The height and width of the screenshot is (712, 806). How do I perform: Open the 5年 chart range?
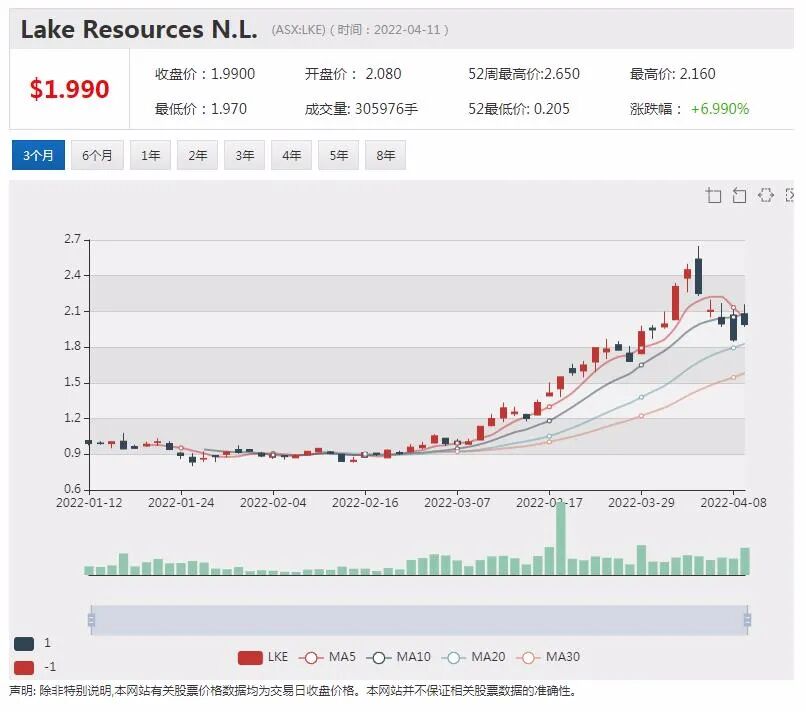339,155
